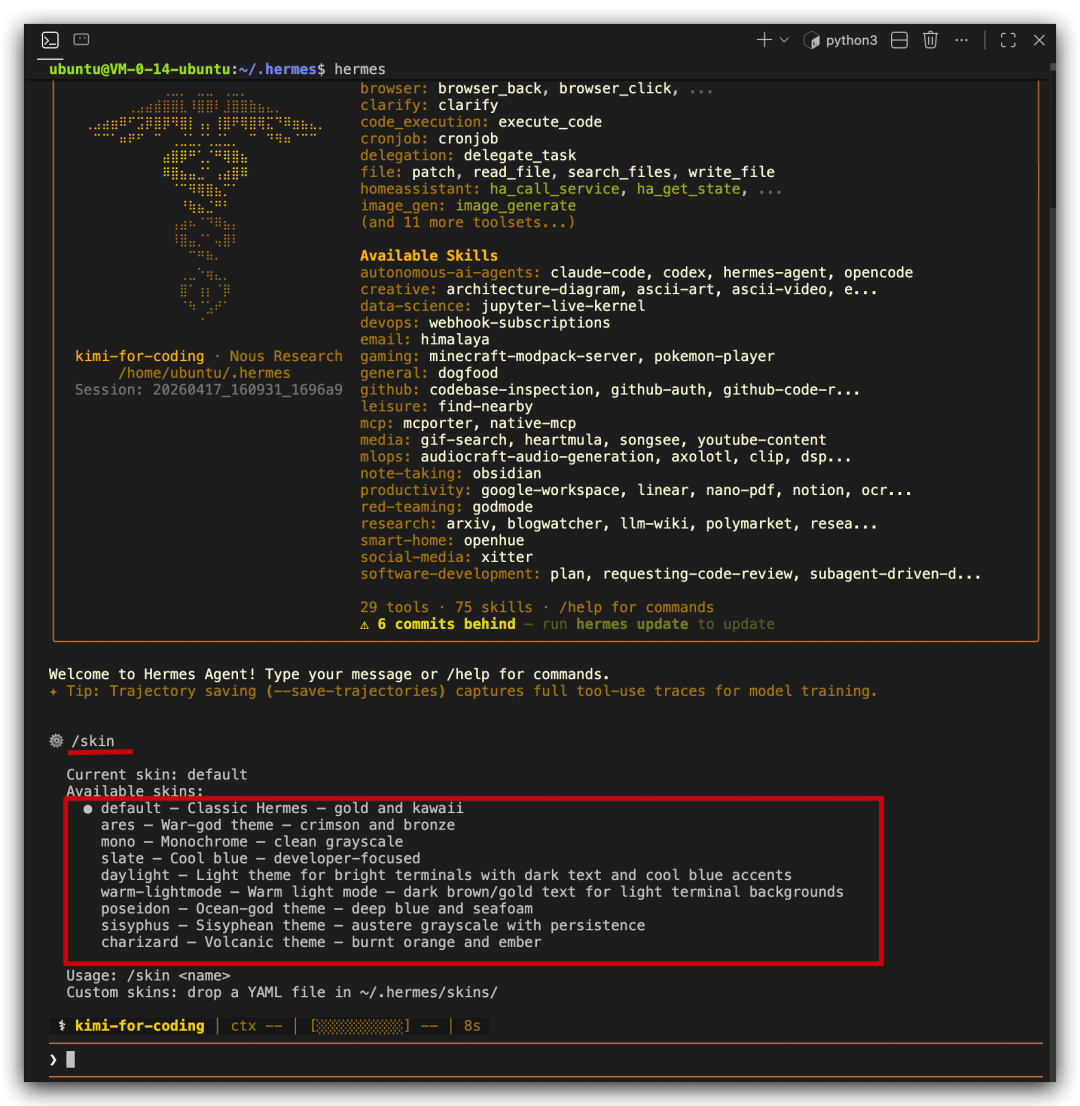The width and height of the screenshot is (1080, 1106).
Task: Click the '8s' timer in status line
Action: tap(472, 1026)
